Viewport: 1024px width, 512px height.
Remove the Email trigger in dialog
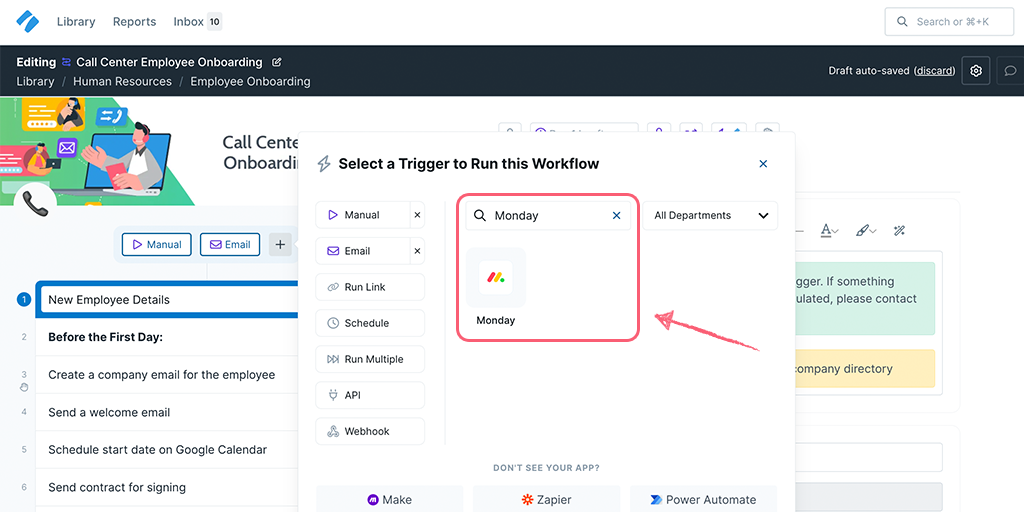(x=417, y=251)
